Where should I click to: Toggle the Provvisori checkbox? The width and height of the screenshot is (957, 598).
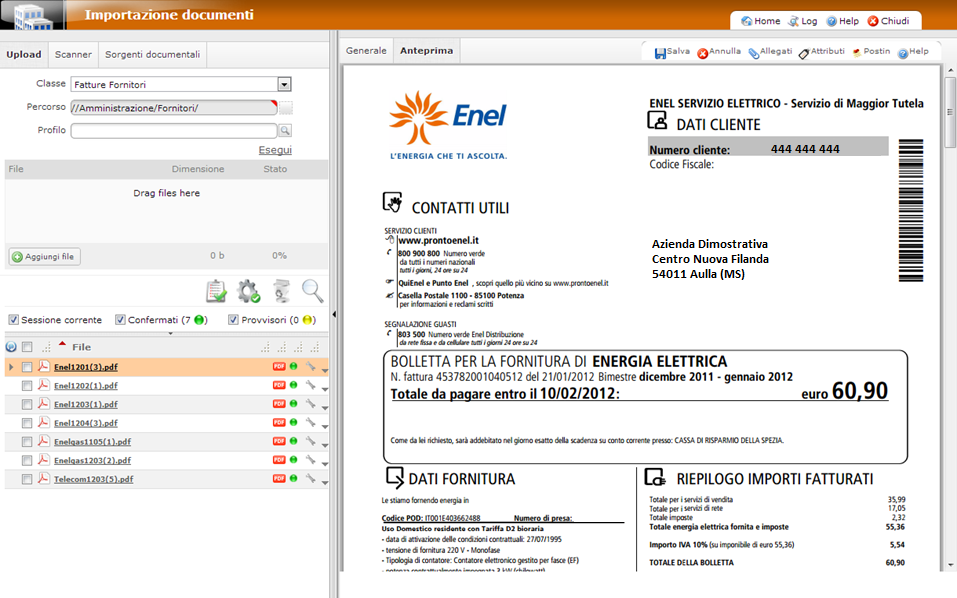coord(233,320)
